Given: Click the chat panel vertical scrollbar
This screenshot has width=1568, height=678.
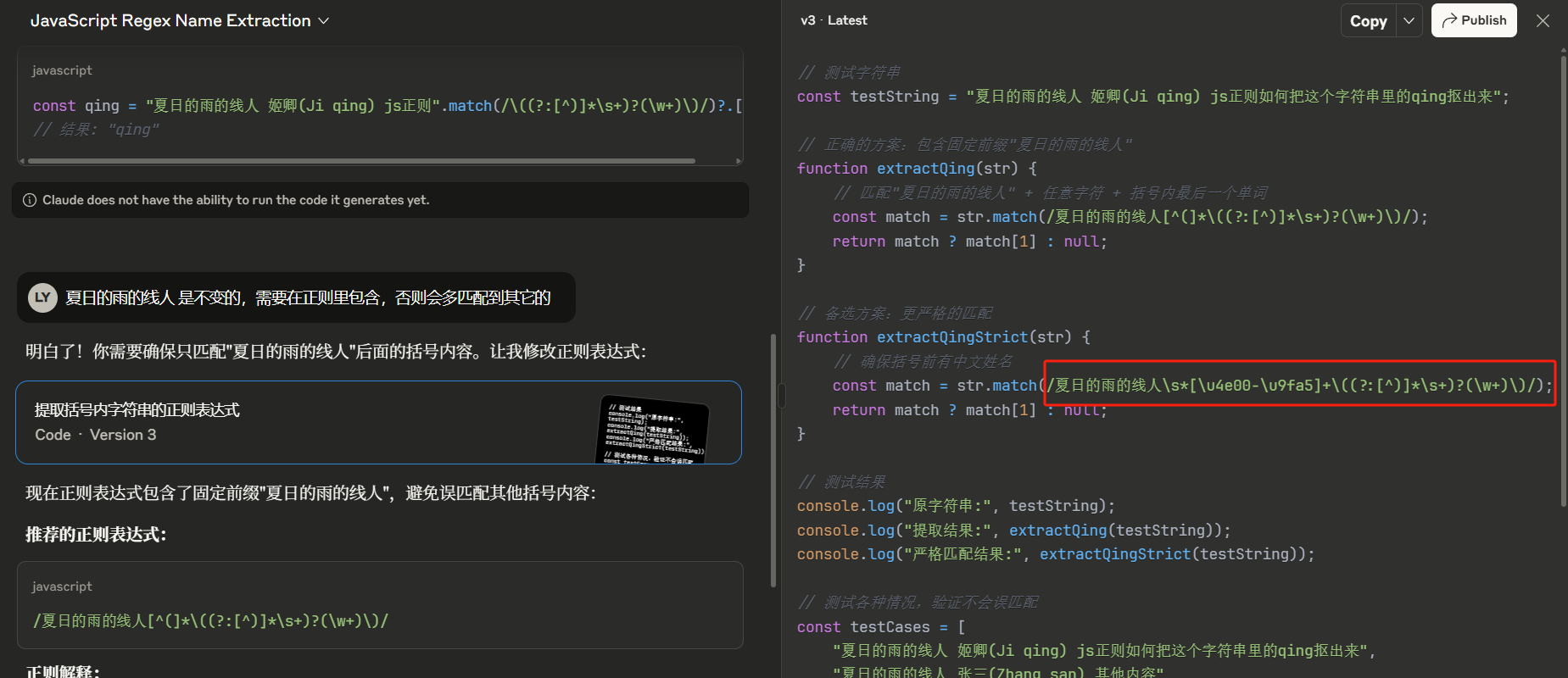Looking at the screenshot, I should [x=773, y=460].
